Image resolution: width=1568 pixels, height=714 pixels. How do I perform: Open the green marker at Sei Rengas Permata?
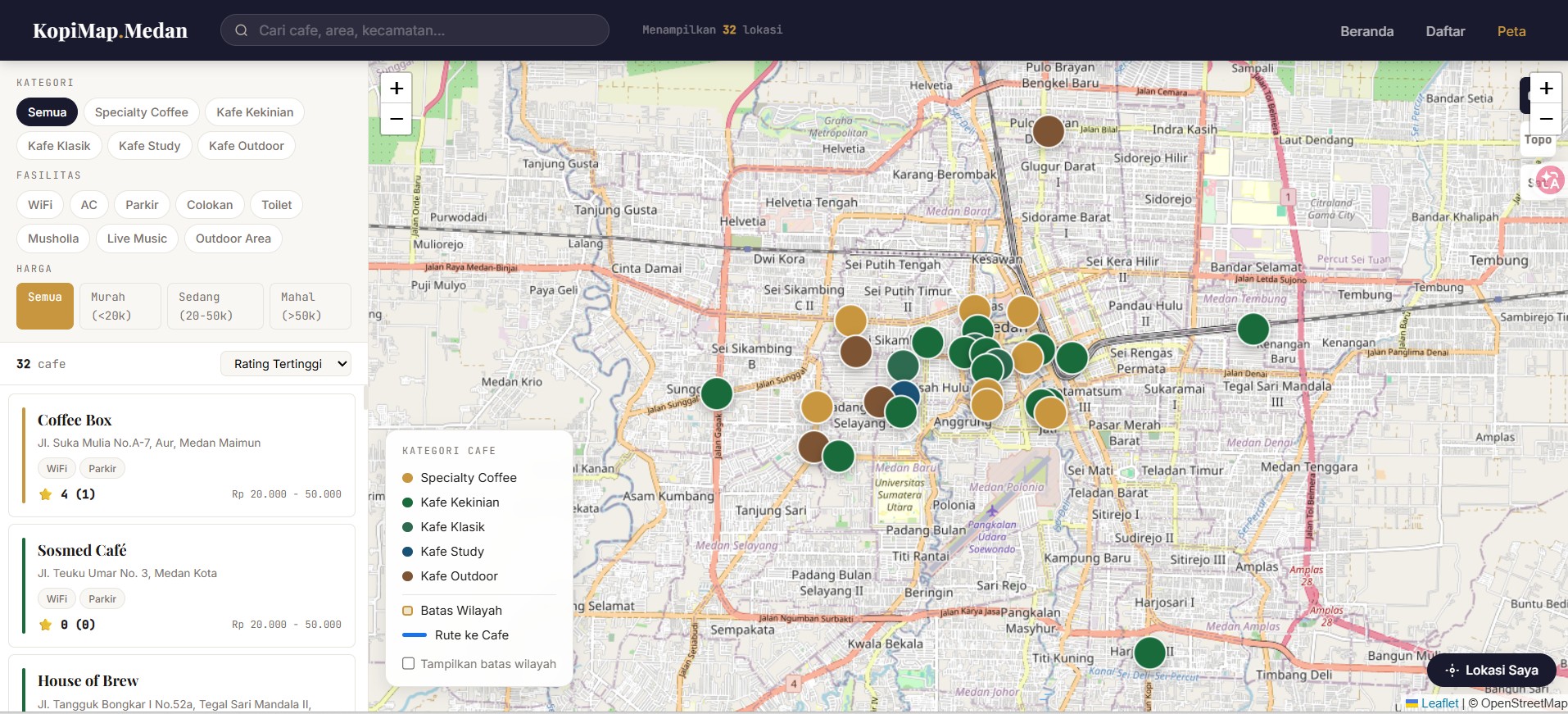coord(1072,357)
